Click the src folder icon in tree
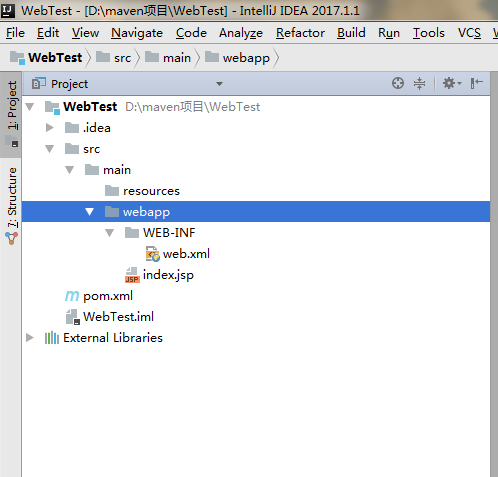The image size is (498, 477). tap(72, 149)
